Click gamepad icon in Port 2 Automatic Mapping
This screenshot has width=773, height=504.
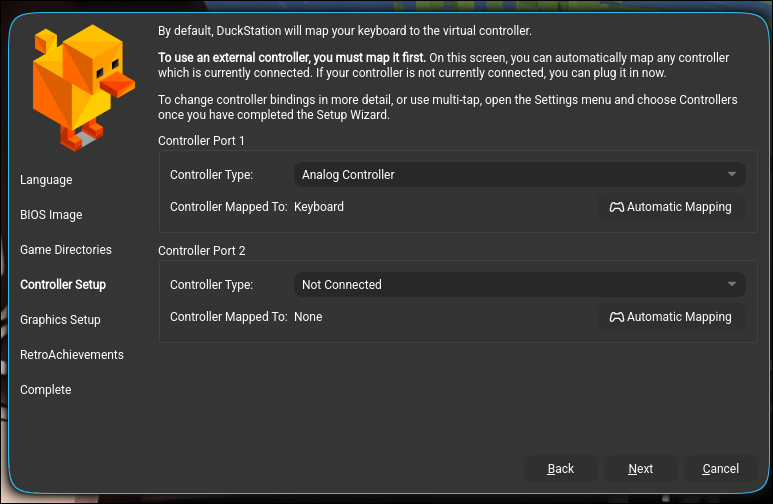tap(617, 317)
